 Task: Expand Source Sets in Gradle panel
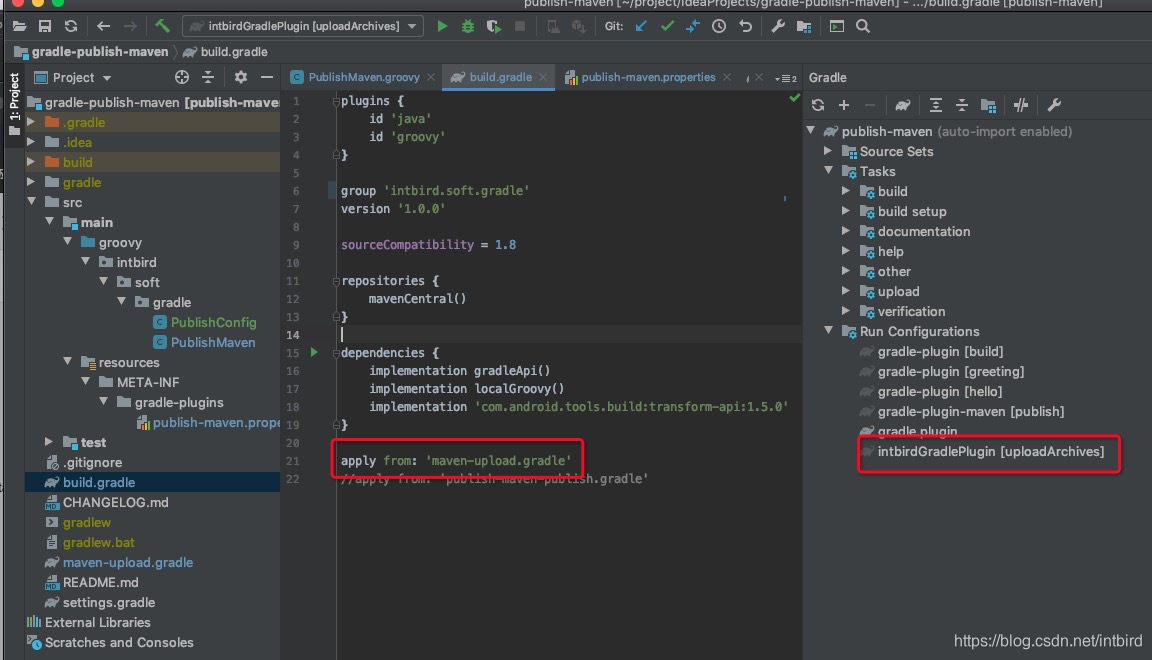point(828,151)
